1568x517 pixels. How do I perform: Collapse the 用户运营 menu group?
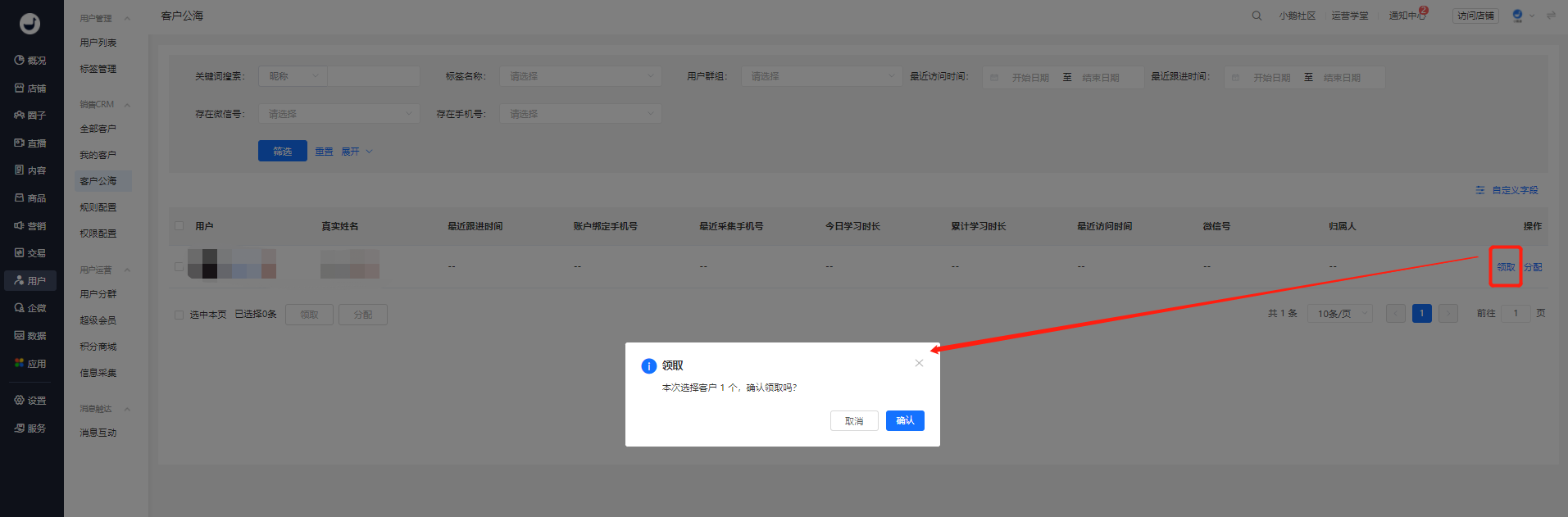pos(127,270)
